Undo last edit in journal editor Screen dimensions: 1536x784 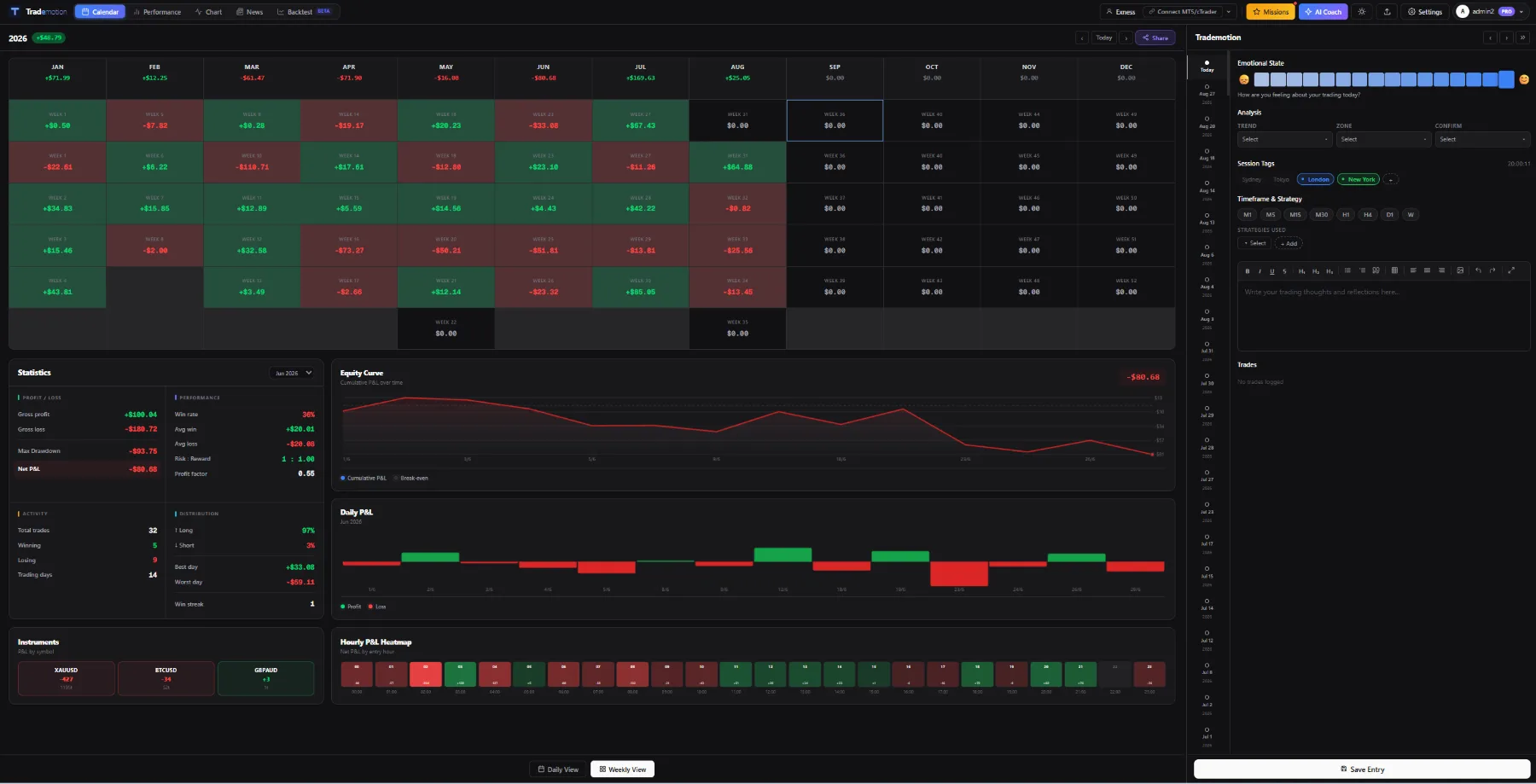(x=1478, y=270)
